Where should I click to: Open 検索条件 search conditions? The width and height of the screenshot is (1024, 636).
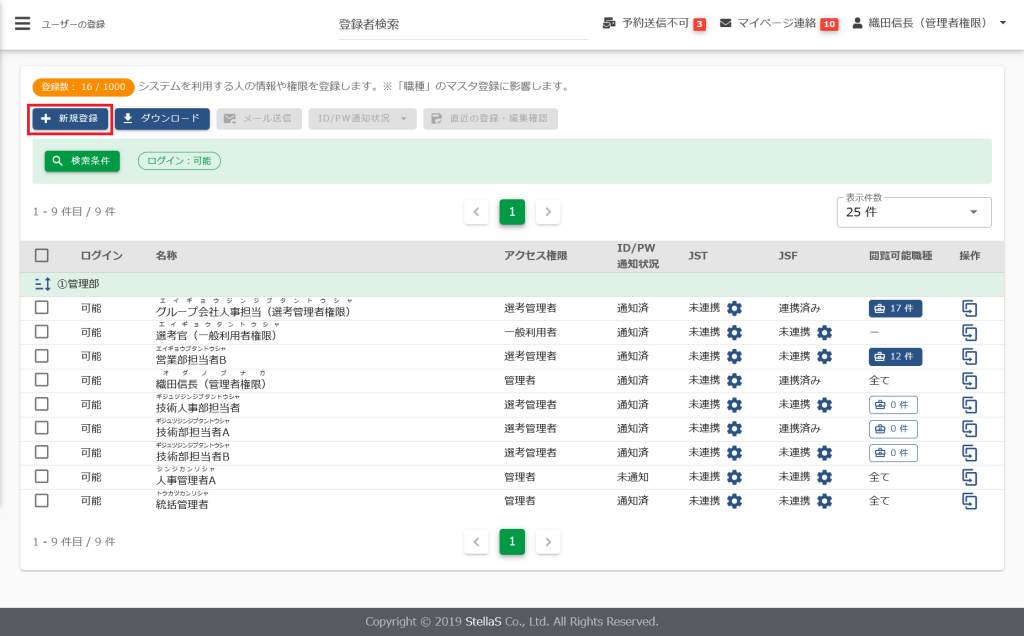(82, 160)
